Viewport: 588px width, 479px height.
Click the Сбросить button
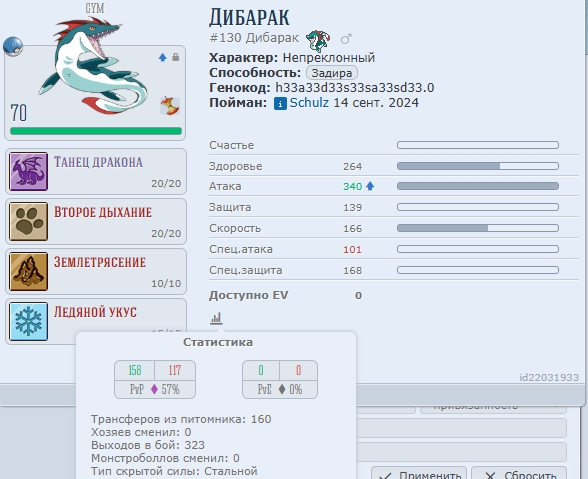pyautogui.click(x=519, y=473)
